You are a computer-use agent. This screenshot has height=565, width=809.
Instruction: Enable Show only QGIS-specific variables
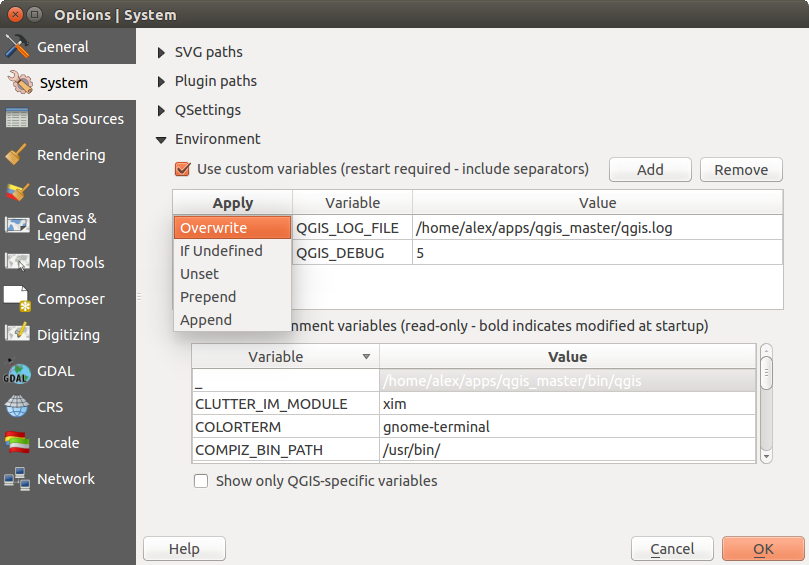click(x=201, y=481)
